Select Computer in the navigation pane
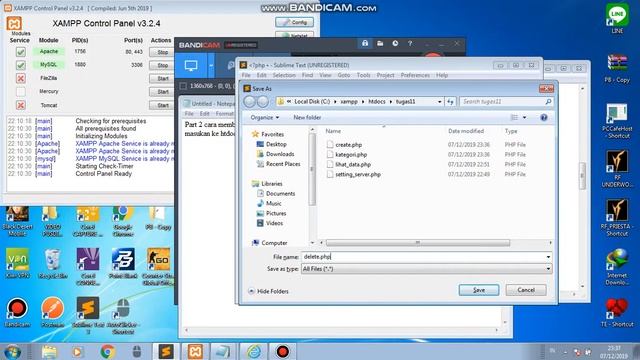Viewport: 640px width, 360px height. [x=274, y=243]
